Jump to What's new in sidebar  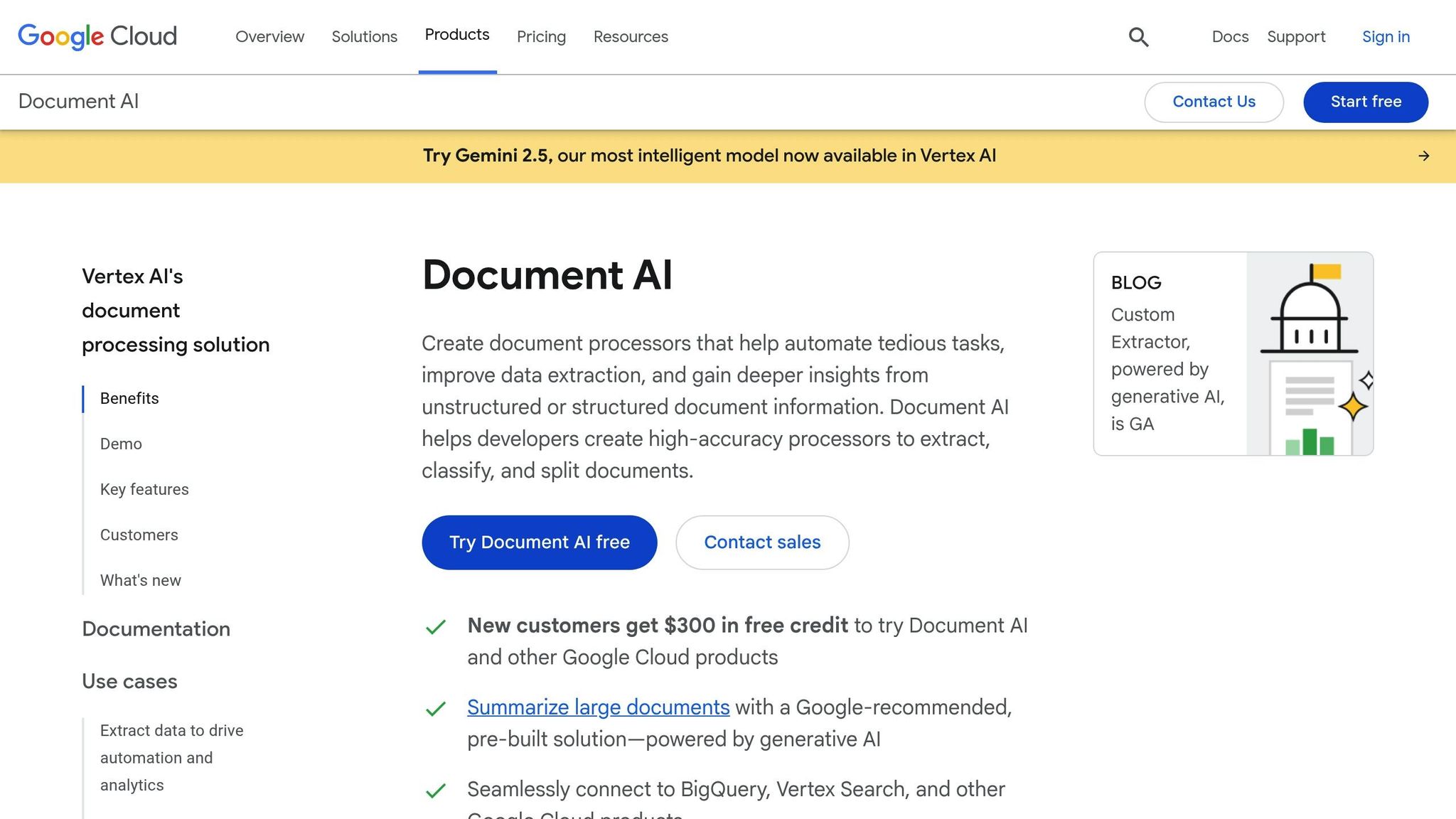140,581
